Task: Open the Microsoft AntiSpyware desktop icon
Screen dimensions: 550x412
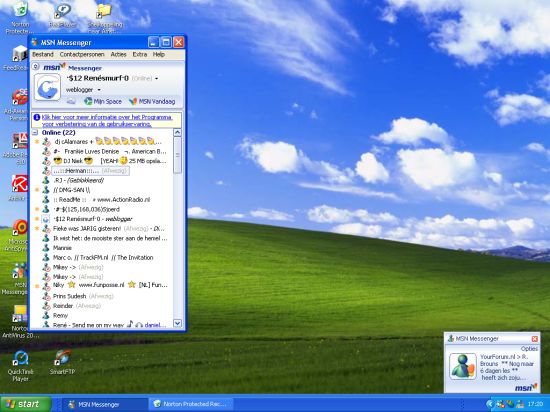Action: 17,236
